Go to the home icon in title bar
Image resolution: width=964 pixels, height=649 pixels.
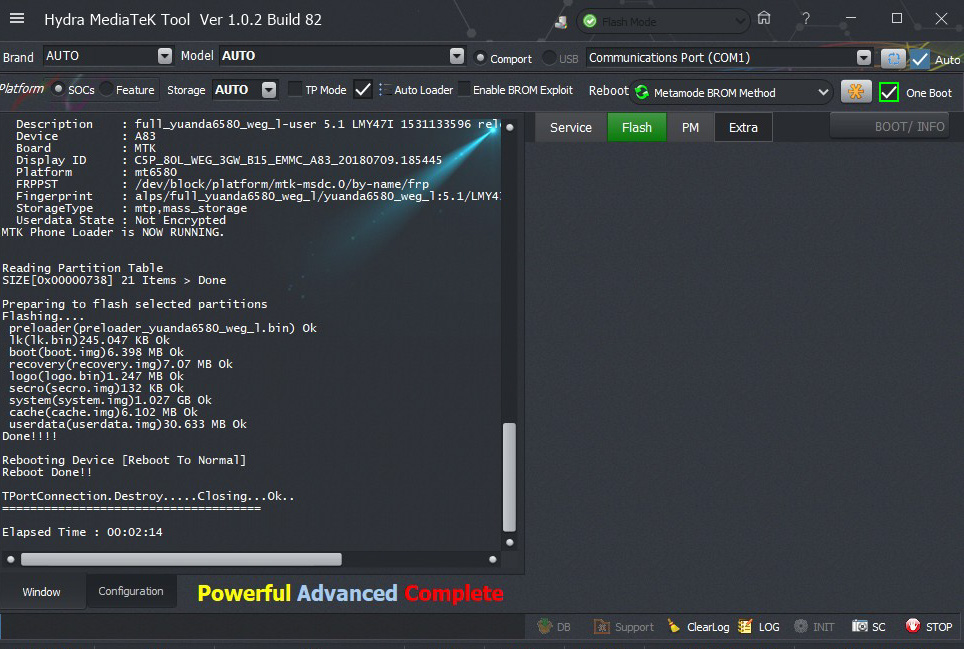[x=764, y=18]
